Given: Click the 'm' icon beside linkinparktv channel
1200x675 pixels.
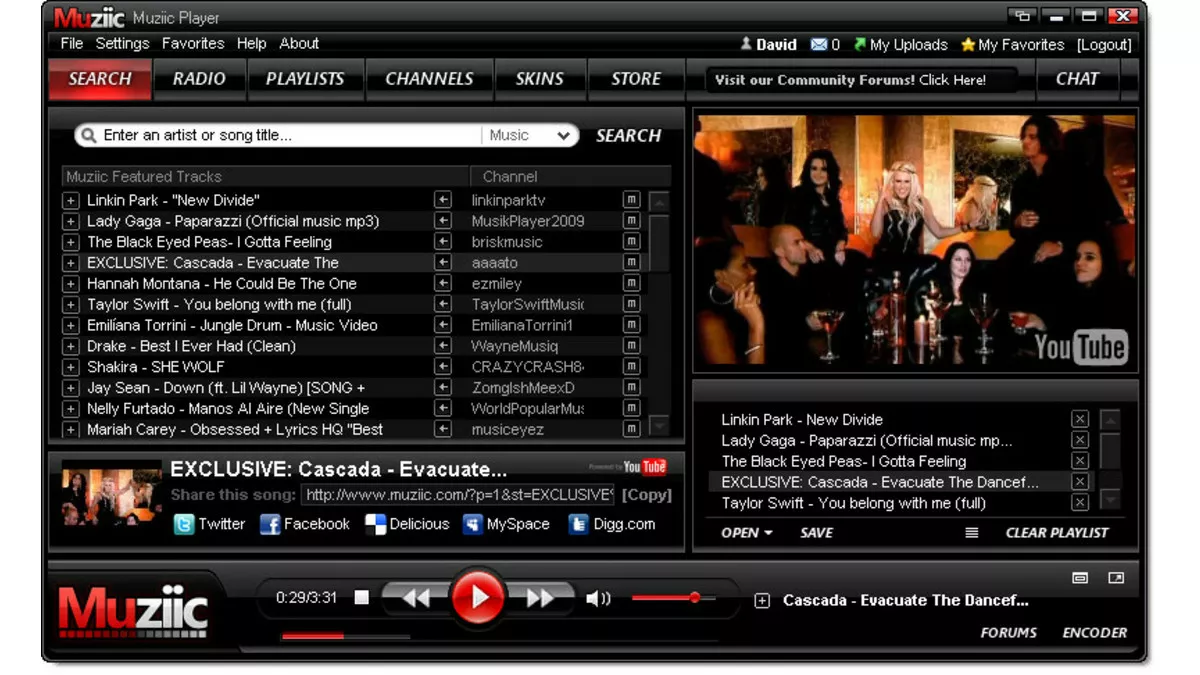Looking at the screenshot, I should [631, 200].
